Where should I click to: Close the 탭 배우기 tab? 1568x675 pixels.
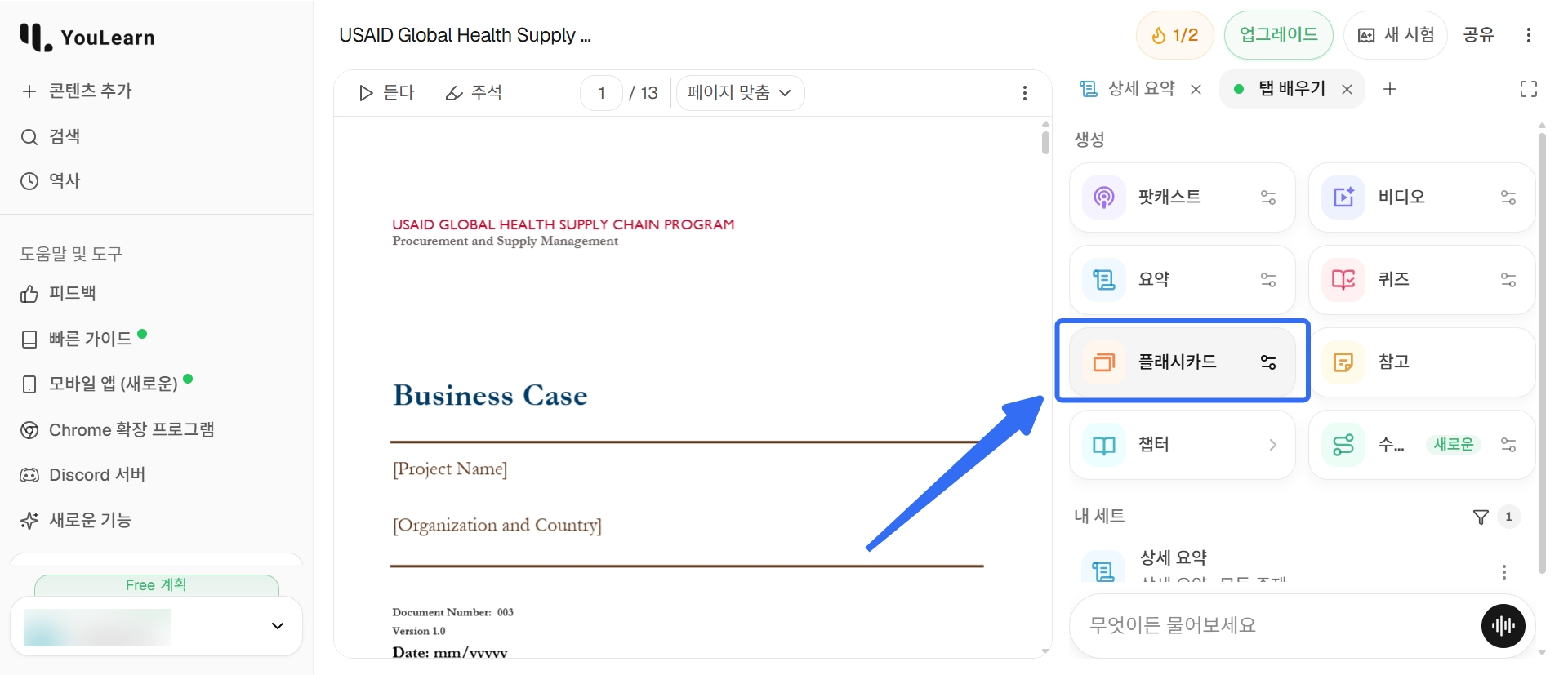pyautogui.click(x=1347, y=89)
